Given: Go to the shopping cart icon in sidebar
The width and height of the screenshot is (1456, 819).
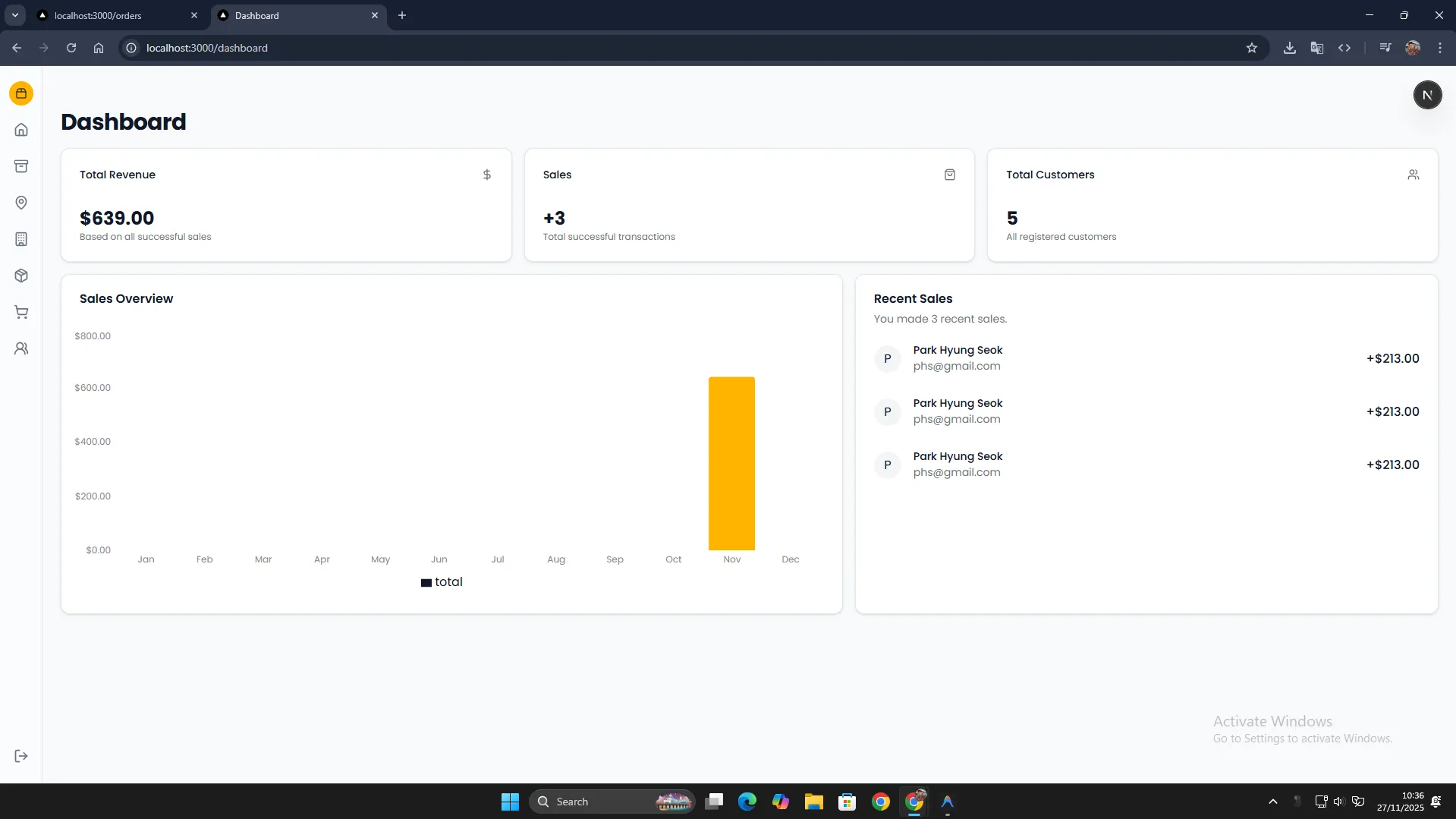Looking at the screenshot, I should pos(21,312).
